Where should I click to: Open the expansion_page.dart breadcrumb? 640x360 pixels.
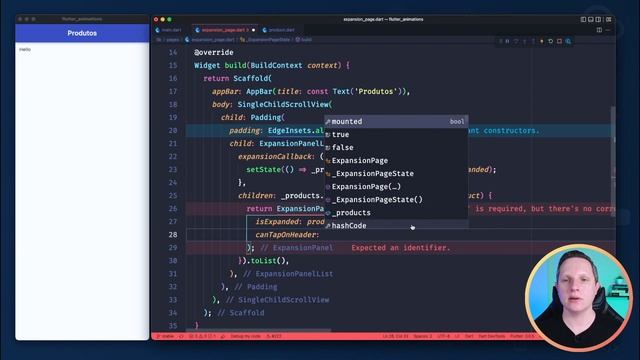(209, 40)
